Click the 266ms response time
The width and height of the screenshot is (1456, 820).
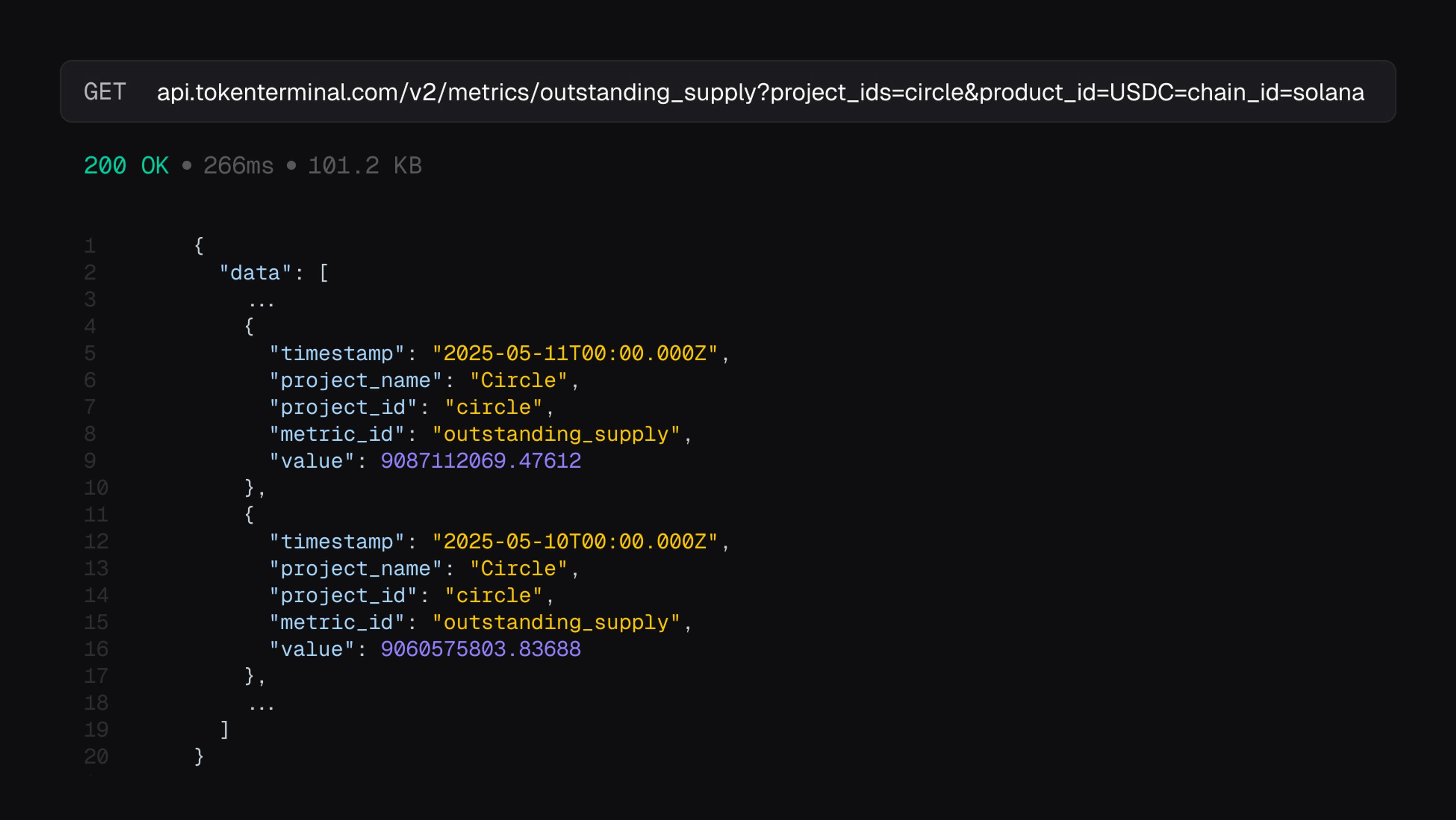point(238,166)
